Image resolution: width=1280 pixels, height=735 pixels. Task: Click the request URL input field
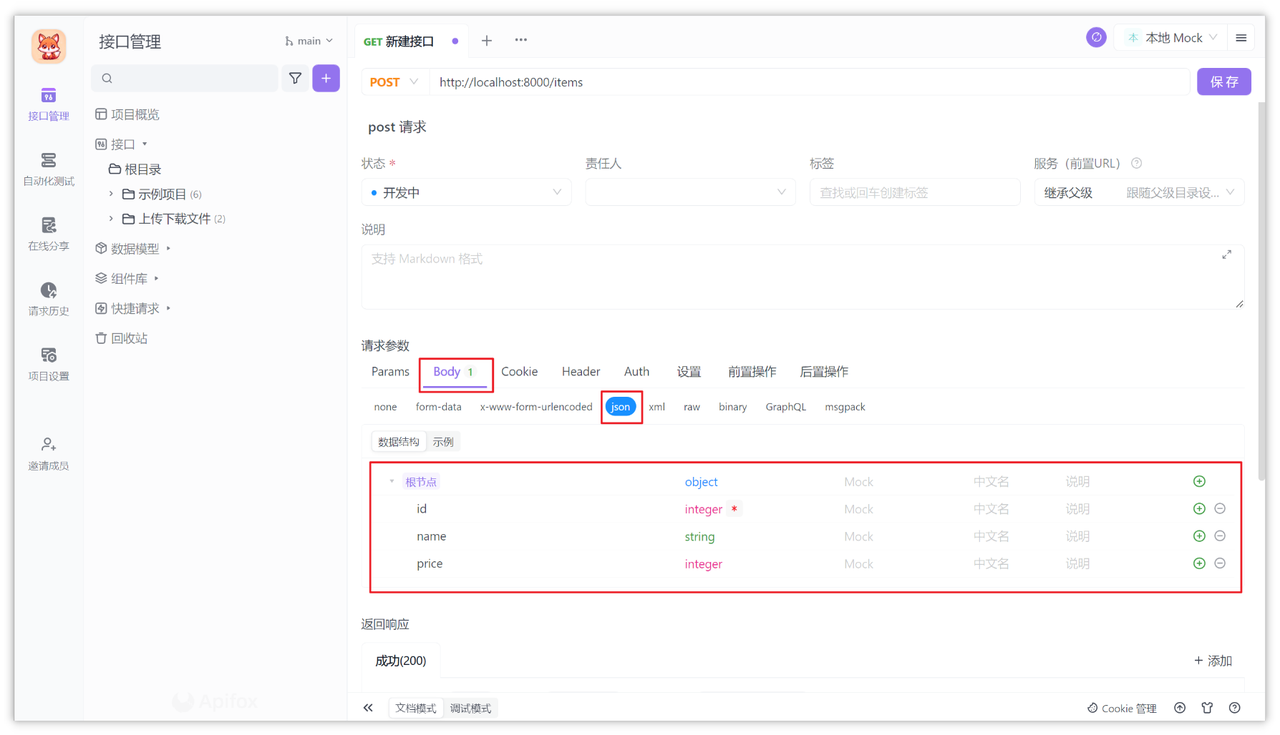(x=810, y=82)
